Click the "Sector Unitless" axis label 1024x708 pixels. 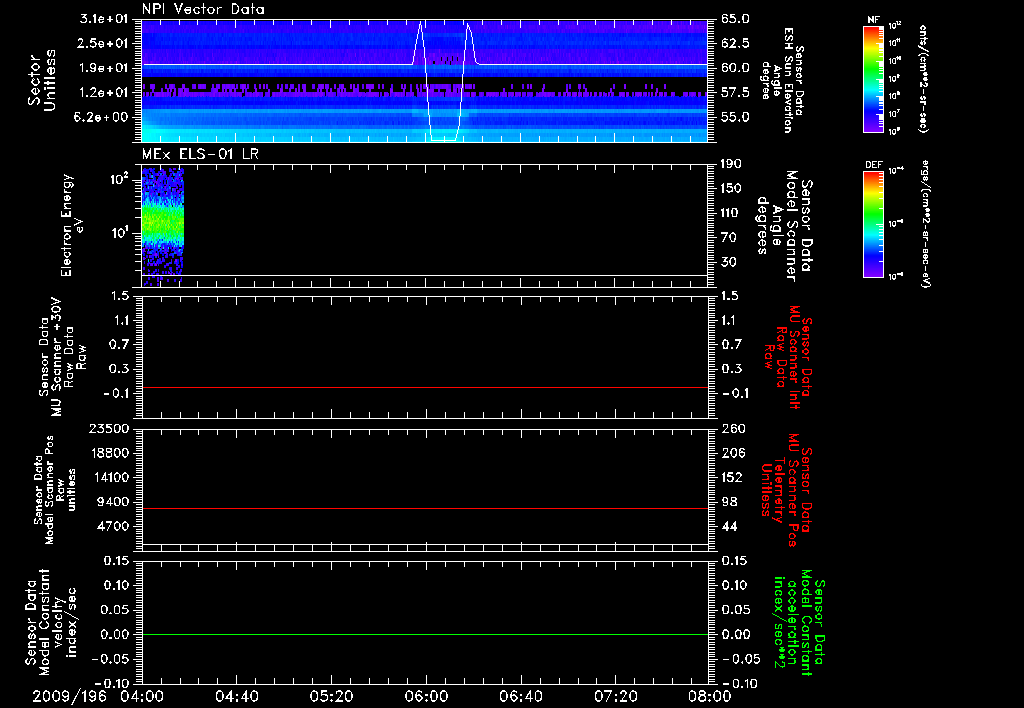(x=42, y=80)
